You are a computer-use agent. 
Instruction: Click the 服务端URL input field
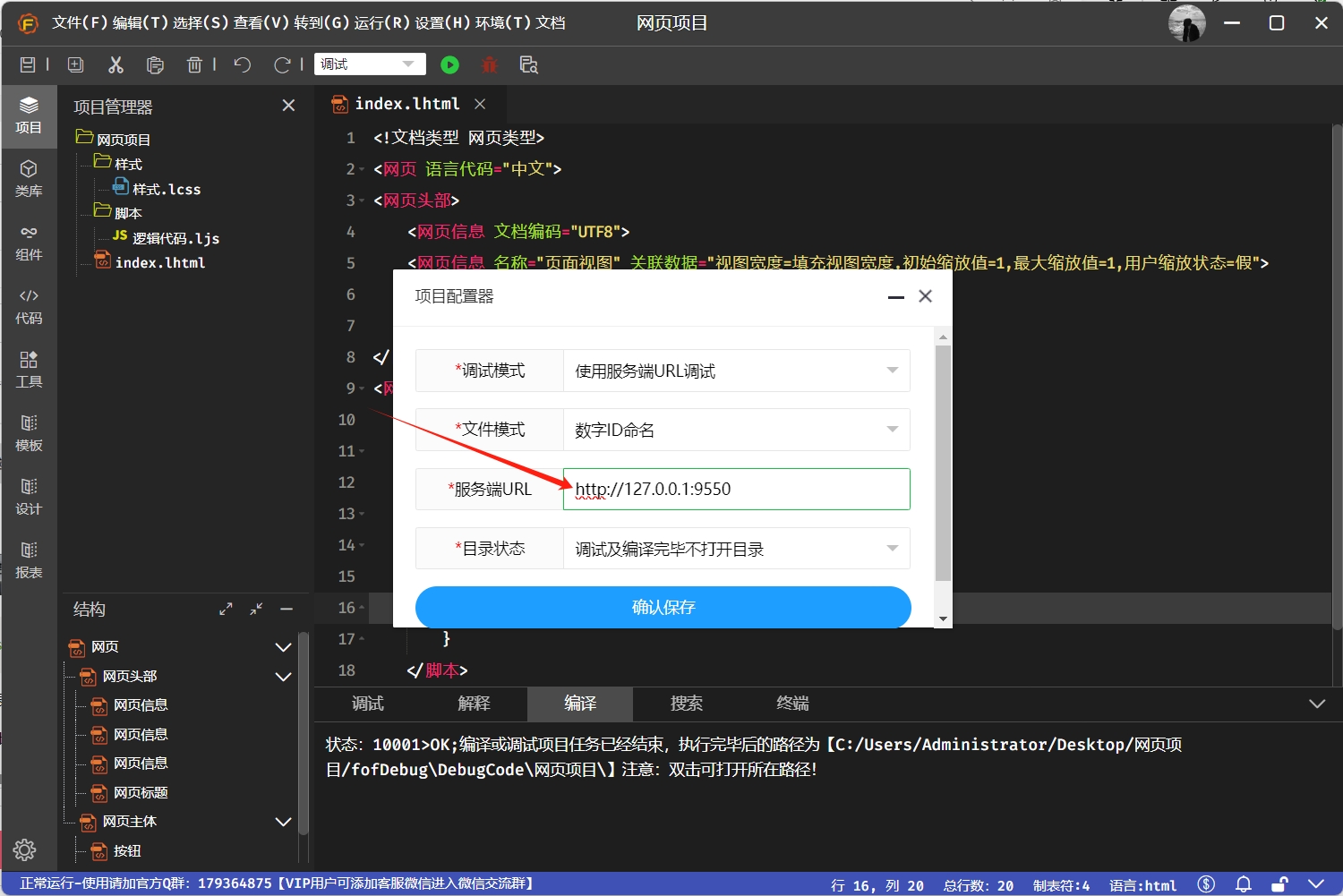(736, 489)
